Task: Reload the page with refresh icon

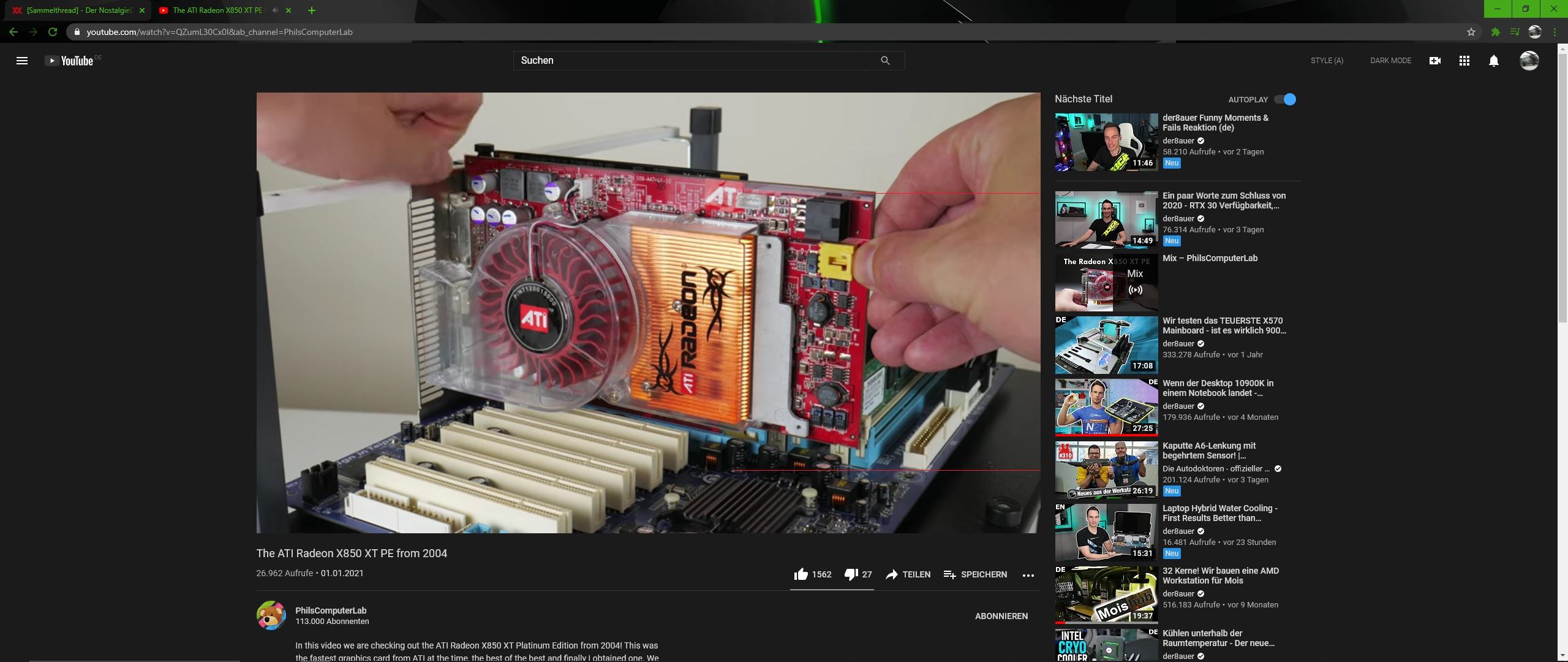Action: point(53,32)
